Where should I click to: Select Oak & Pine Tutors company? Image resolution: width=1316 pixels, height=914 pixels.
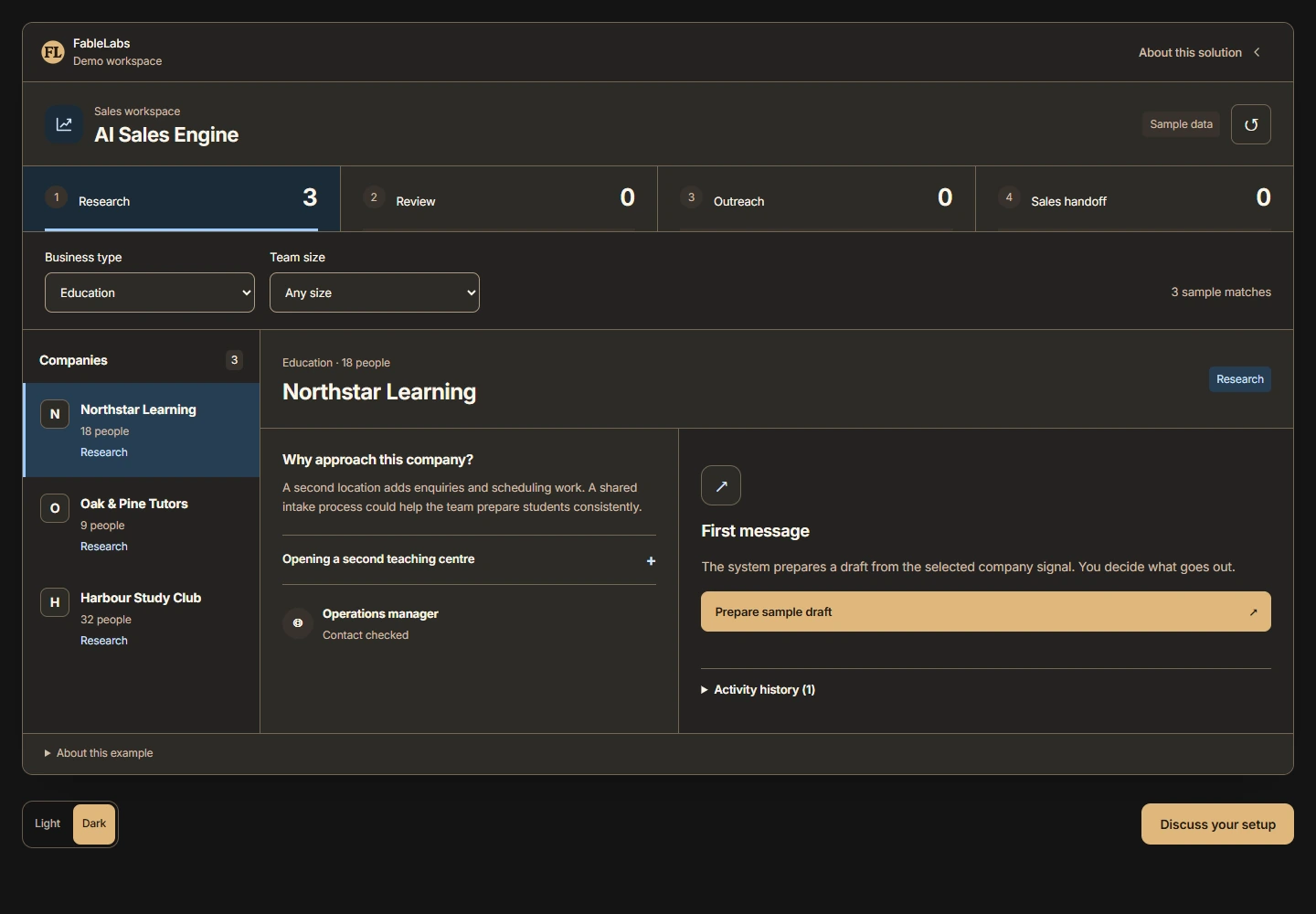(x=142, y=525)
